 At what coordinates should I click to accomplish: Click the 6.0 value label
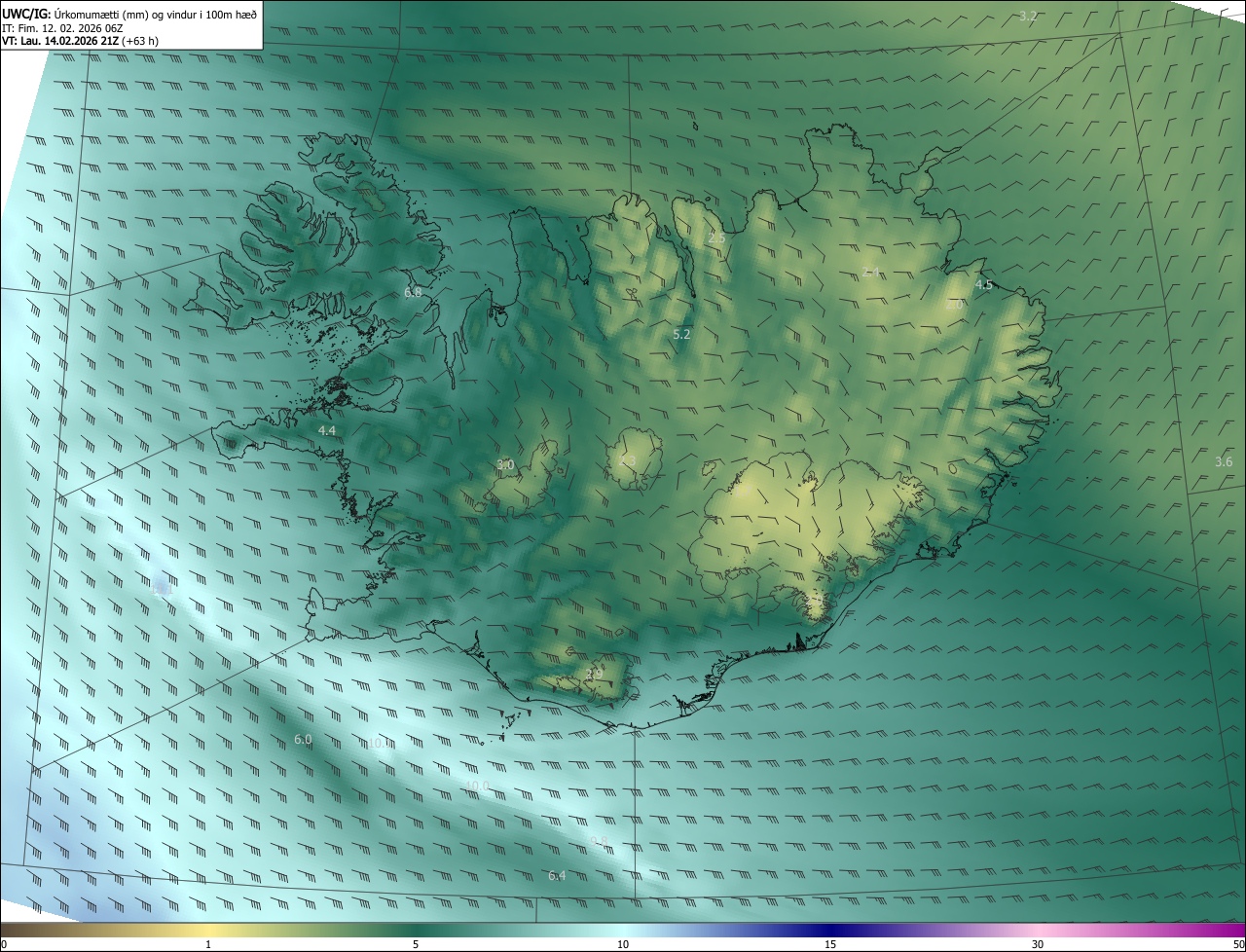[x=303, y=740]
